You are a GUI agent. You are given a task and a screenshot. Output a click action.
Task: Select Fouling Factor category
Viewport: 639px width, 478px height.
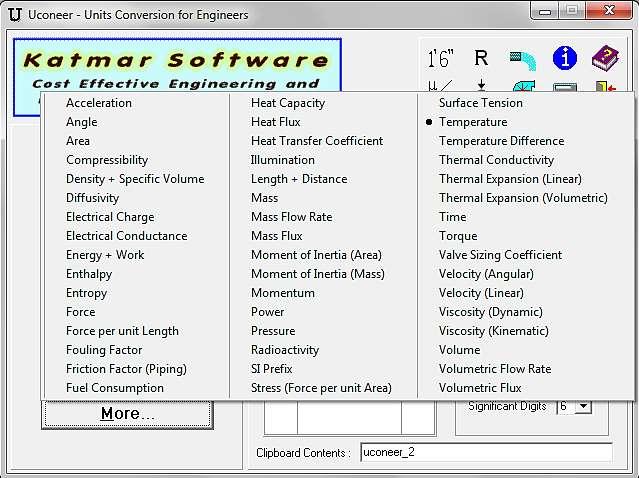pyautogui.click(x=104, y=350)
